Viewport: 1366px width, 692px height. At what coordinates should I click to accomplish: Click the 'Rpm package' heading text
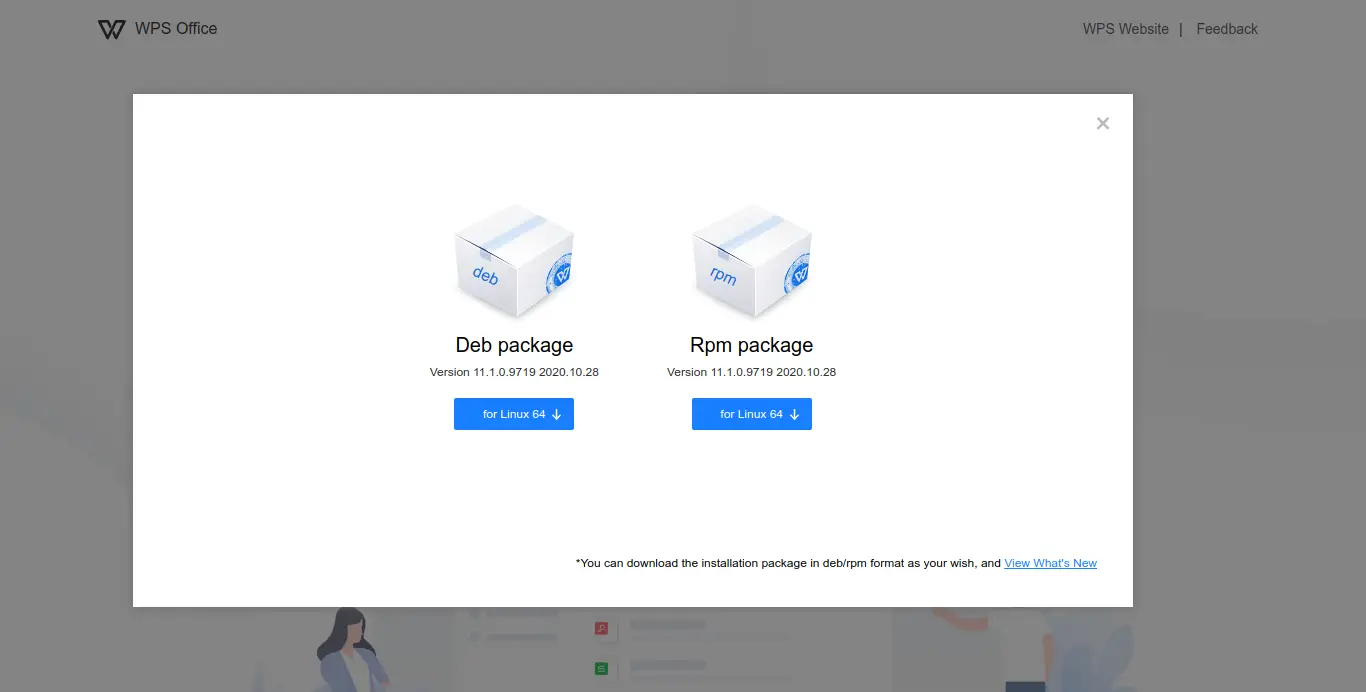[752, 345]
